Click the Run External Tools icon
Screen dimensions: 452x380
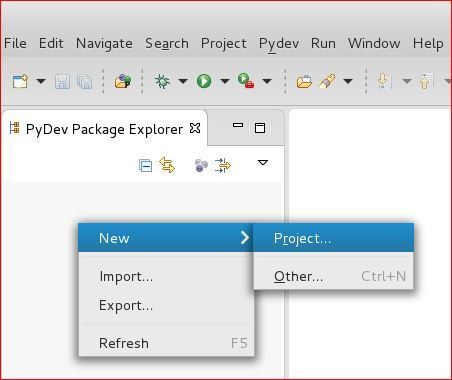(246, 81)
